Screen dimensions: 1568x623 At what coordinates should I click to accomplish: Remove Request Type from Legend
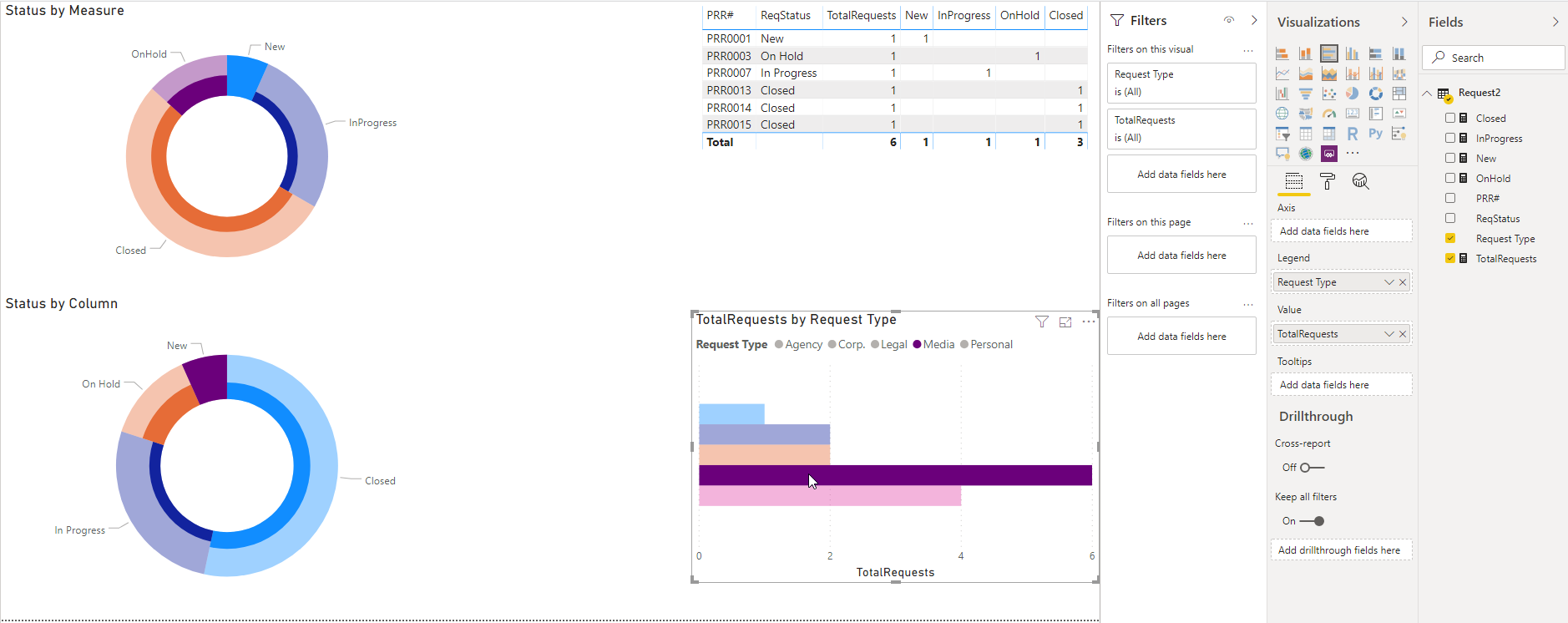pyautogui.click(x=1403, y=282)
